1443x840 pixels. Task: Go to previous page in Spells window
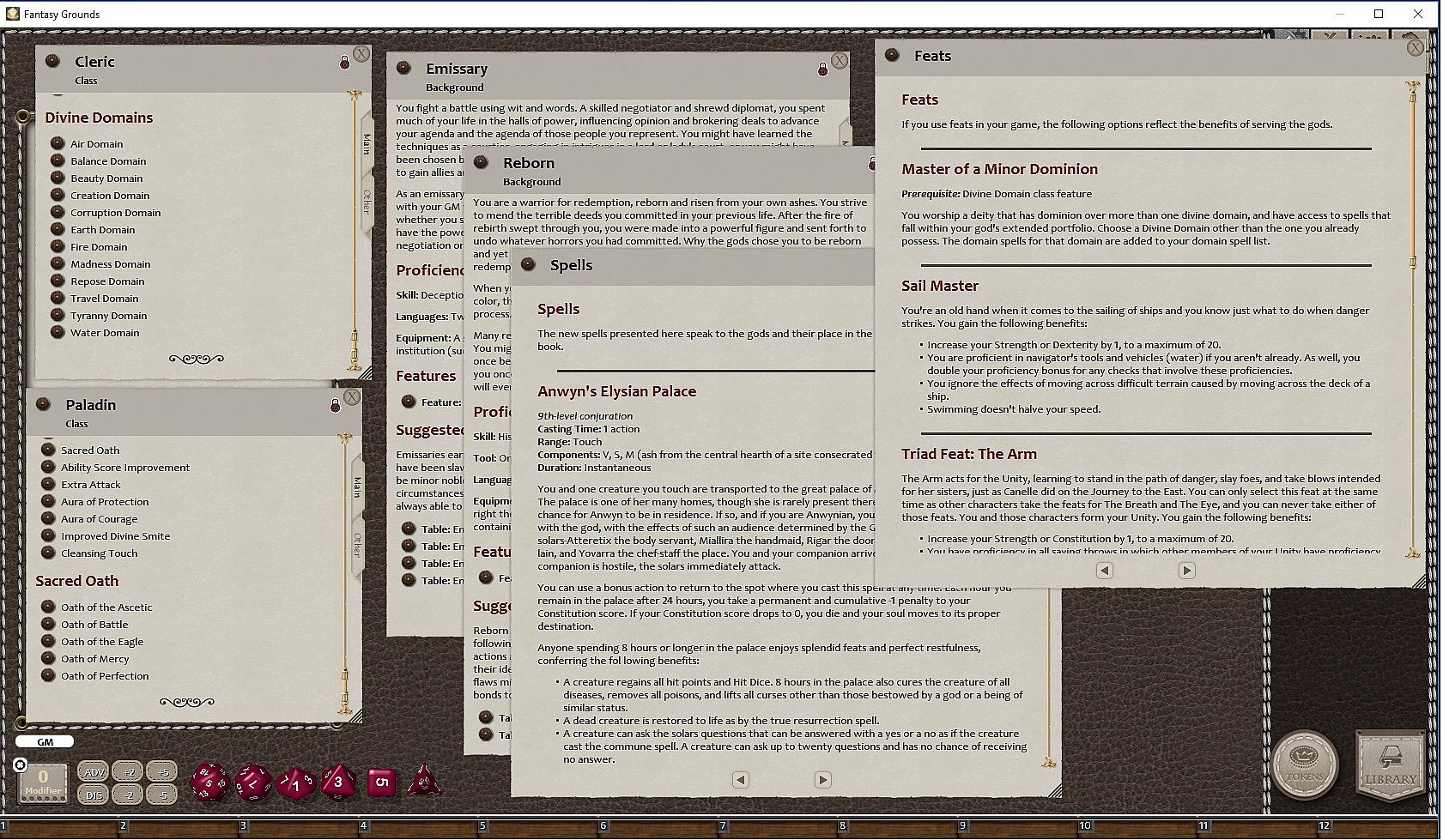tap(740, 780)
